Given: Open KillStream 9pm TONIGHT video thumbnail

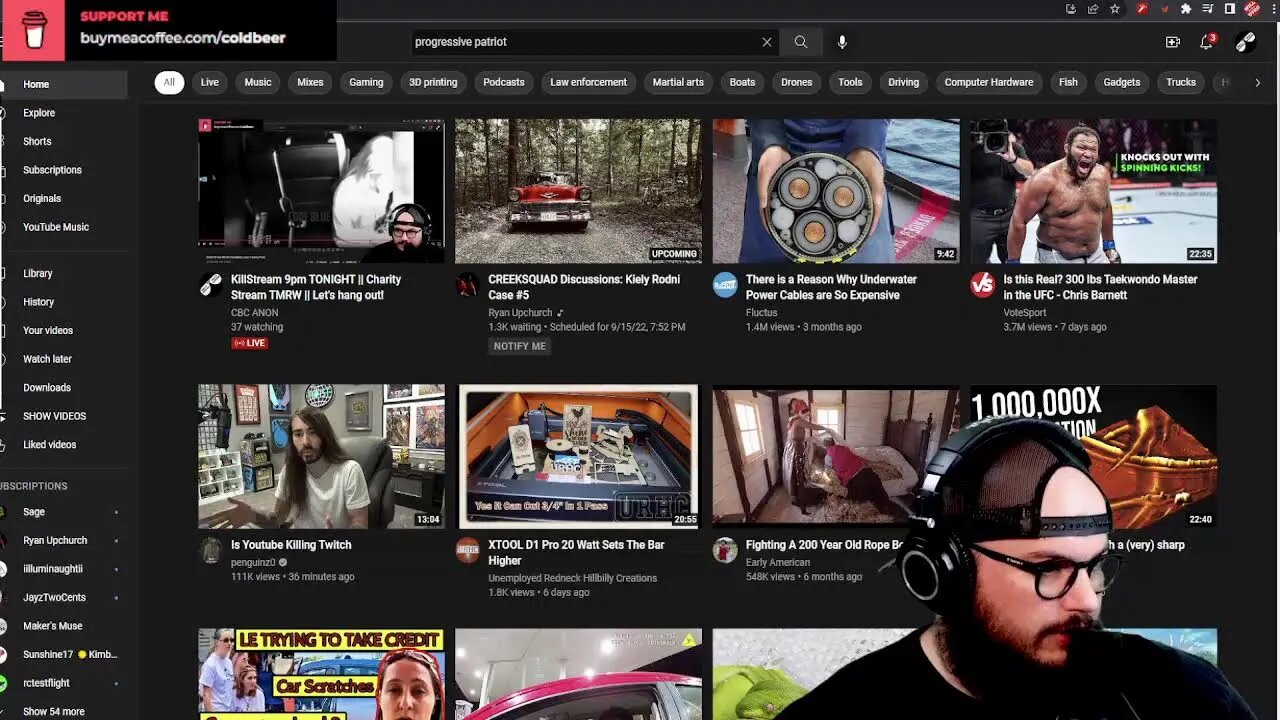Looking at the screenshot, I should pos(321,190).
